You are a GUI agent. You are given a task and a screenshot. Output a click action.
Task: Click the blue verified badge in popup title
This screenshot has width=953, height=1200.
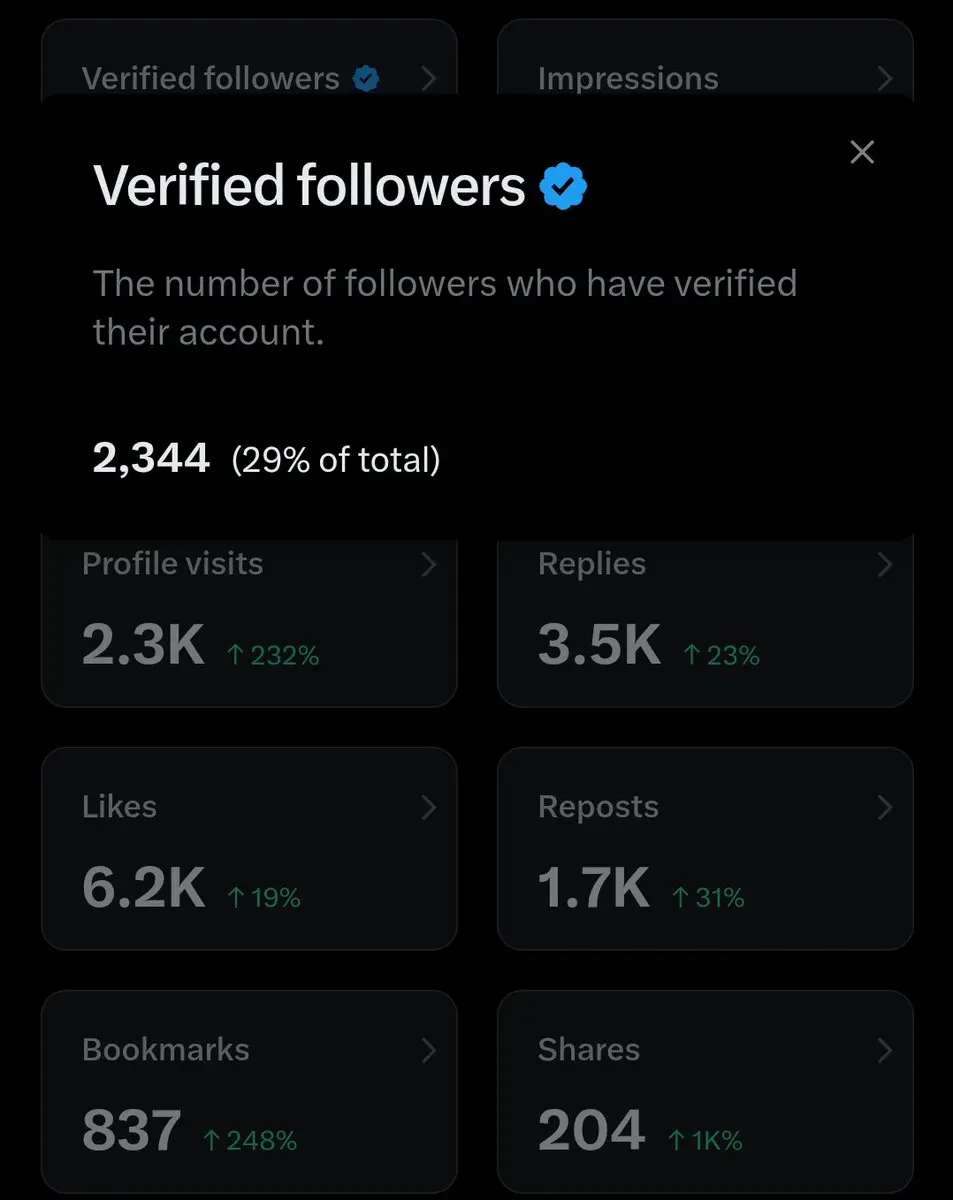click(564, 187)
